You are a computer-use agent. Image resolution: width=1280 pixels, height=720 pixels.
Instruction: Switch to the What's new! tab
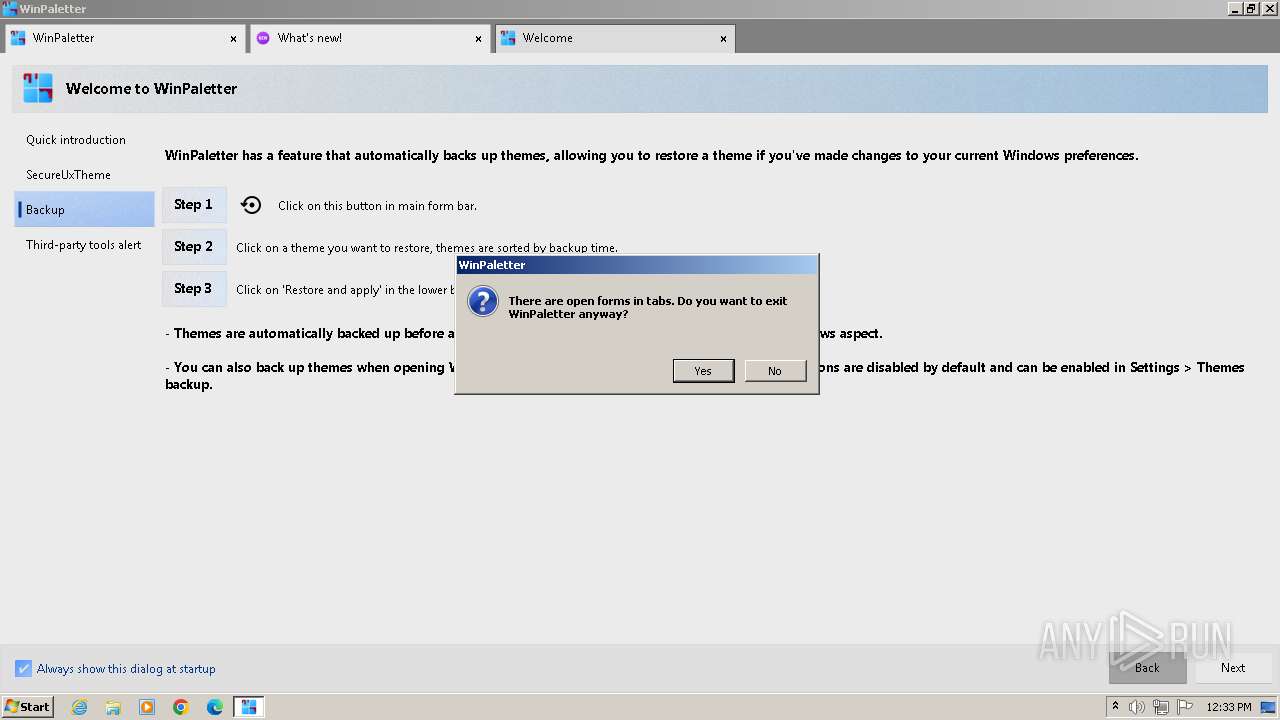369,38
